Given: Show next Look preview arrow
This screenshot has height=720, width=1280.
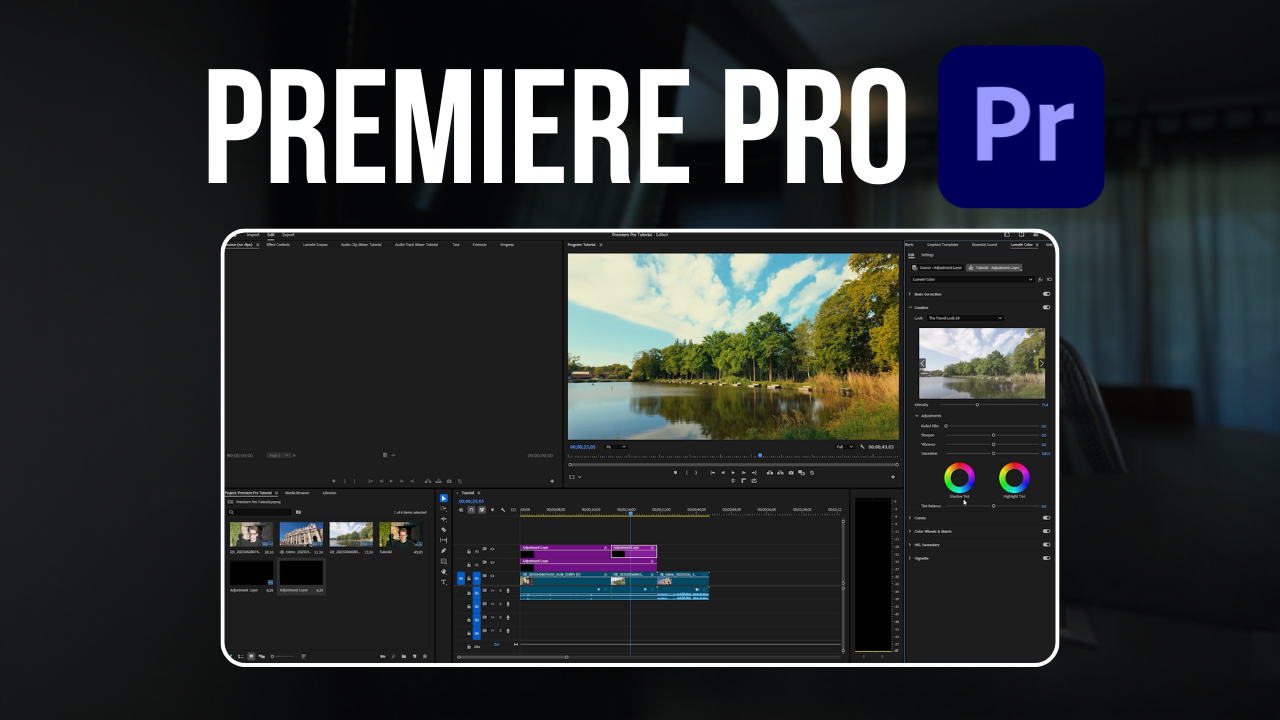Looking at the screenshot, I should tap(1041, 363).
